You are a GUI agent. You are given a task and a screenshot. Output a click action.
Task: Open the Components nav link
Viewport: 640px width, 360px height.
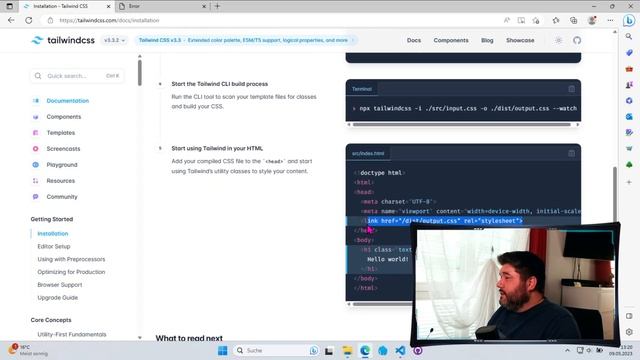pos(451,40)
